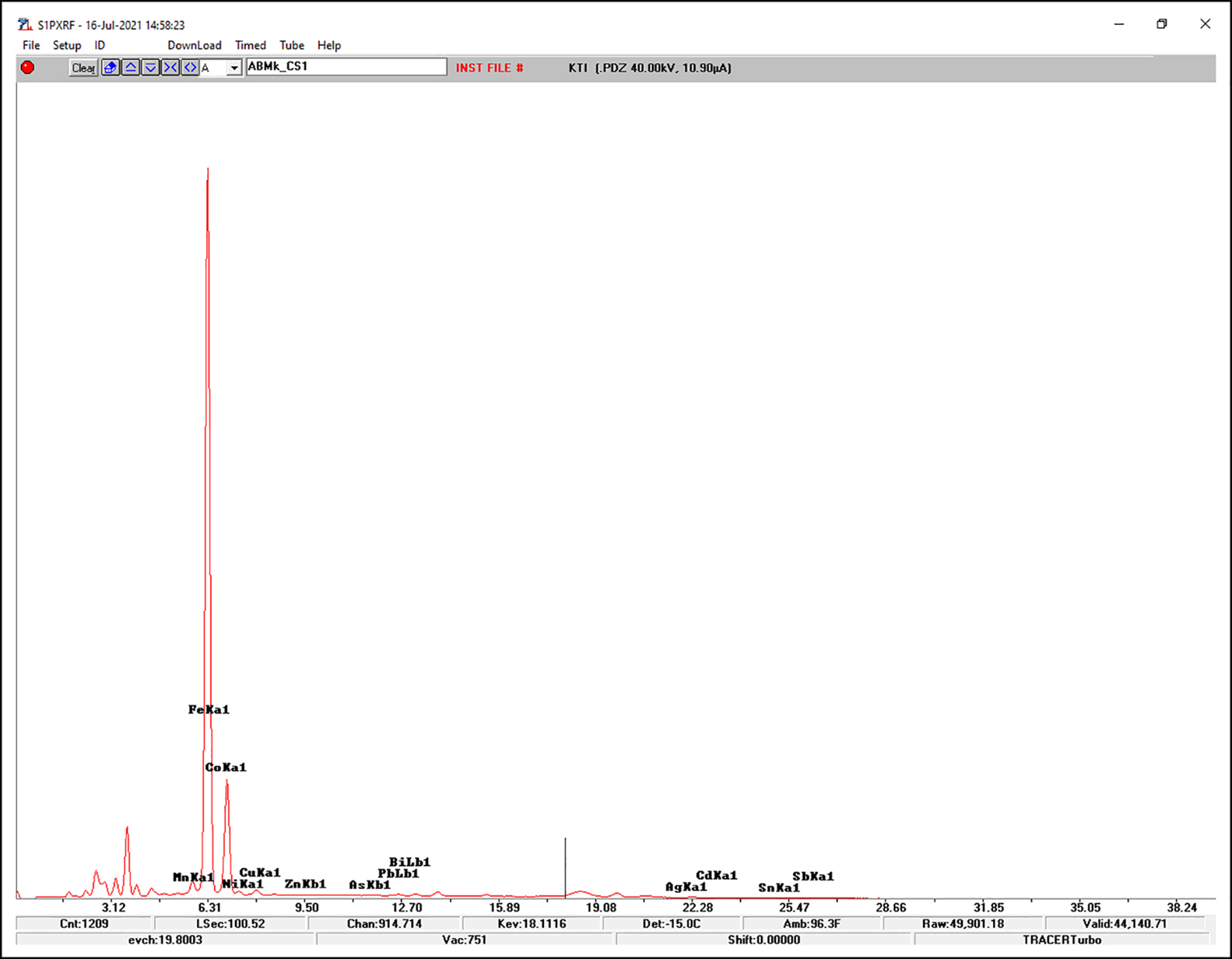The image size is (1232, 959).
Task: Click the home/reset view toolbar icon
Action: point(111,68)
